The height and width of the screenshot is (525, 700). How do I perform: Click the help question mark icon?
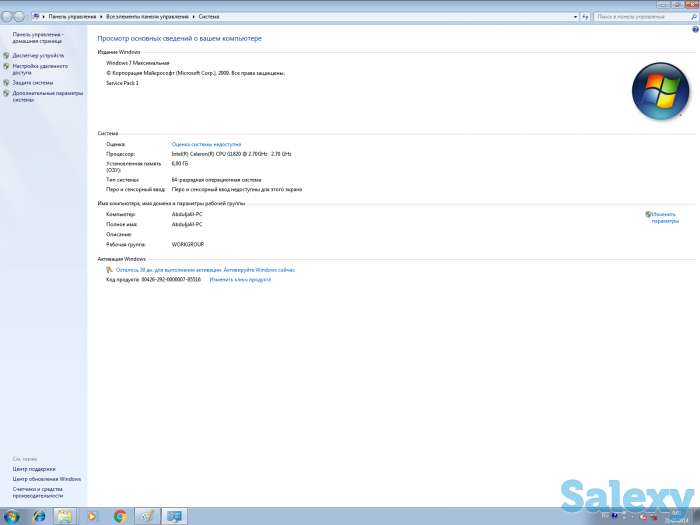click(x=694, y=29)
